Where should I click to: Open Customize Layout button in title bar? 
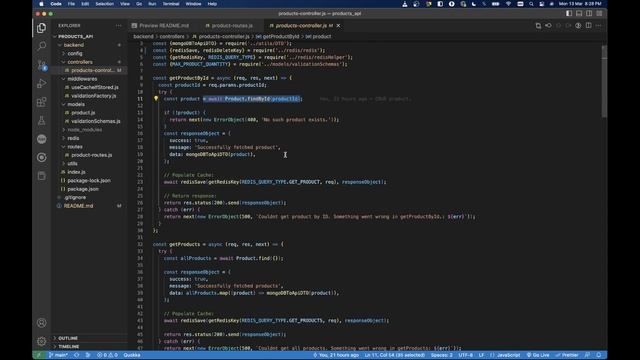(x=599, y=13)
